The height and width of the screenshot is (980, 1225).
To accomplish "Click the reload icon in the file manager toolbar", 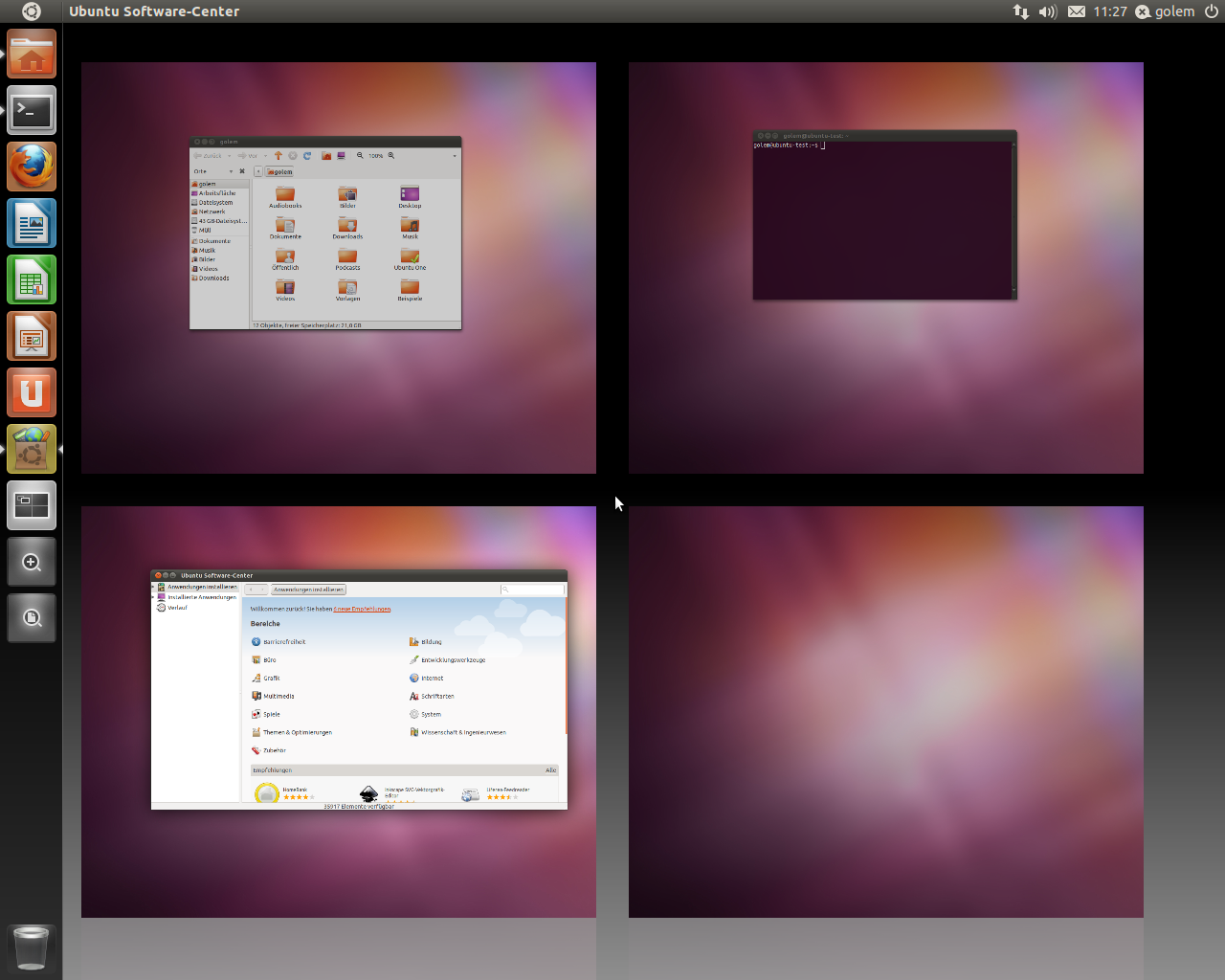I will 307,155.
